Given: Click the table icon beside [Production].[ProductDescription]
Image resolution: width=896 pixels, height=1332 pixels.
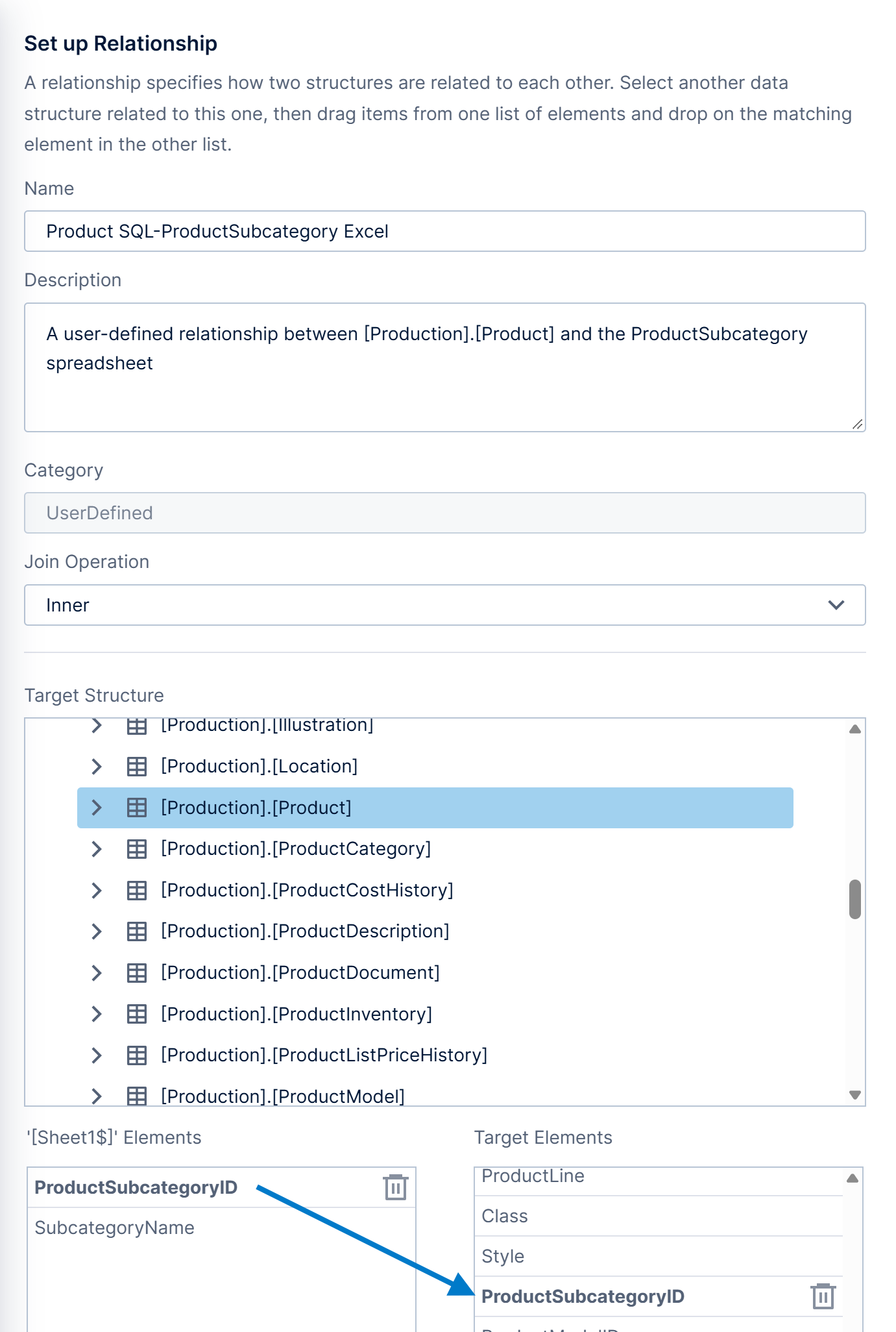Looking at the screenshot, I should pos(136,931).
